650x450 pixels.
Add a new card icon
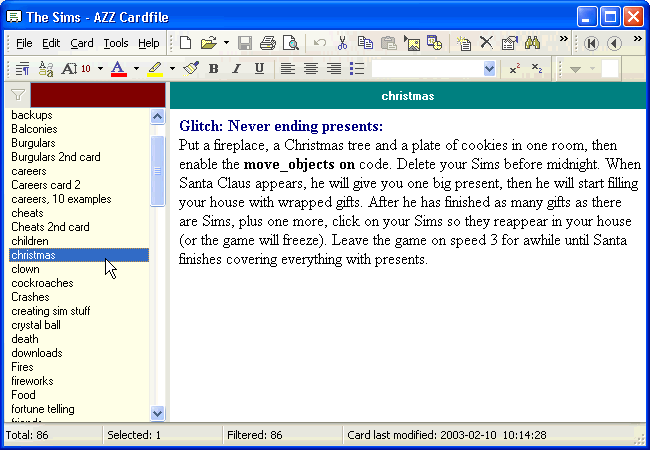tap(463, 43)
